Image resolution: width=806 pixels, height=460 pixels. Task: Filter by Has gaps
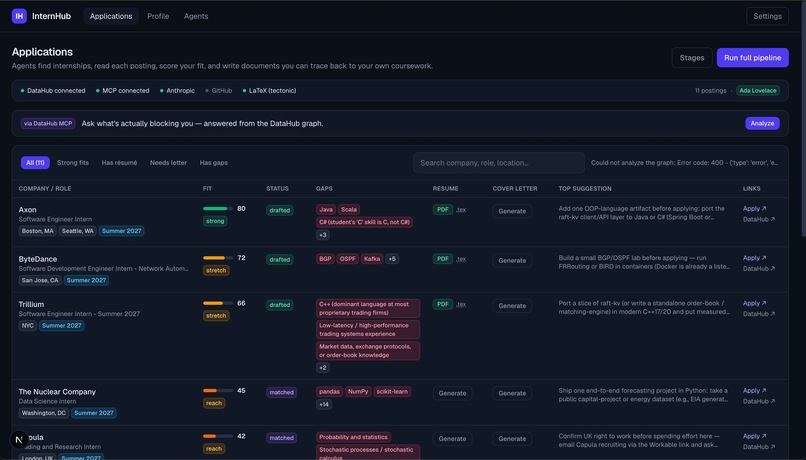coord(213,162)
